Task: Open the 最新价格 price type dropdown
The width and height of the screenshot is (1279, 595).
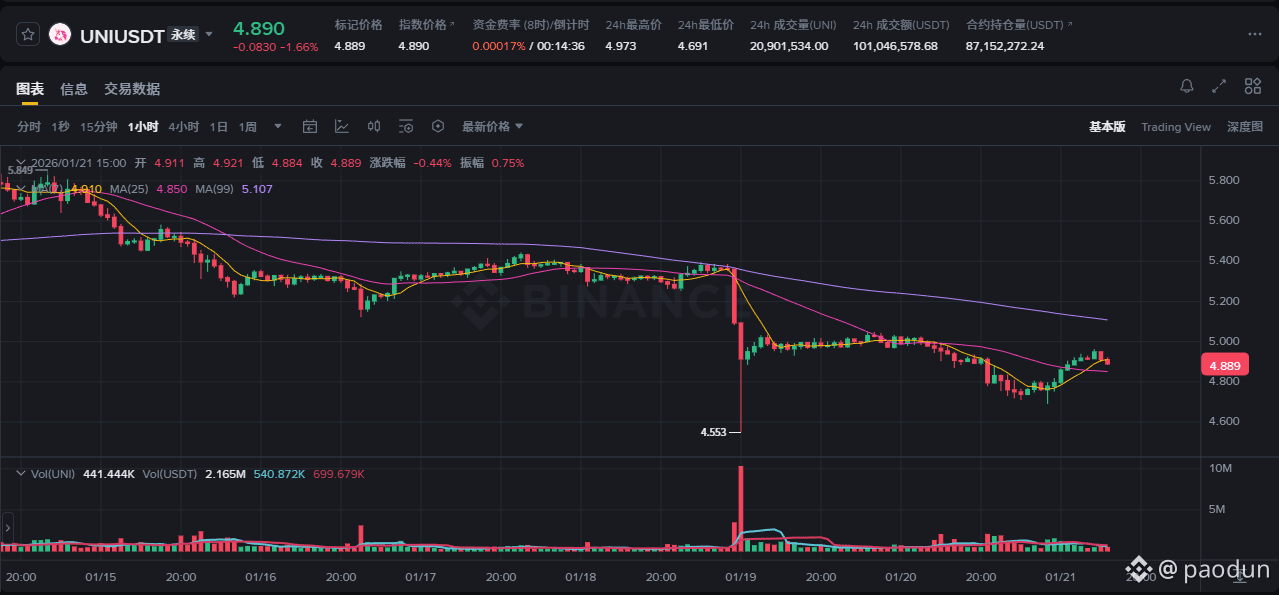Action: tap(492, 127)
